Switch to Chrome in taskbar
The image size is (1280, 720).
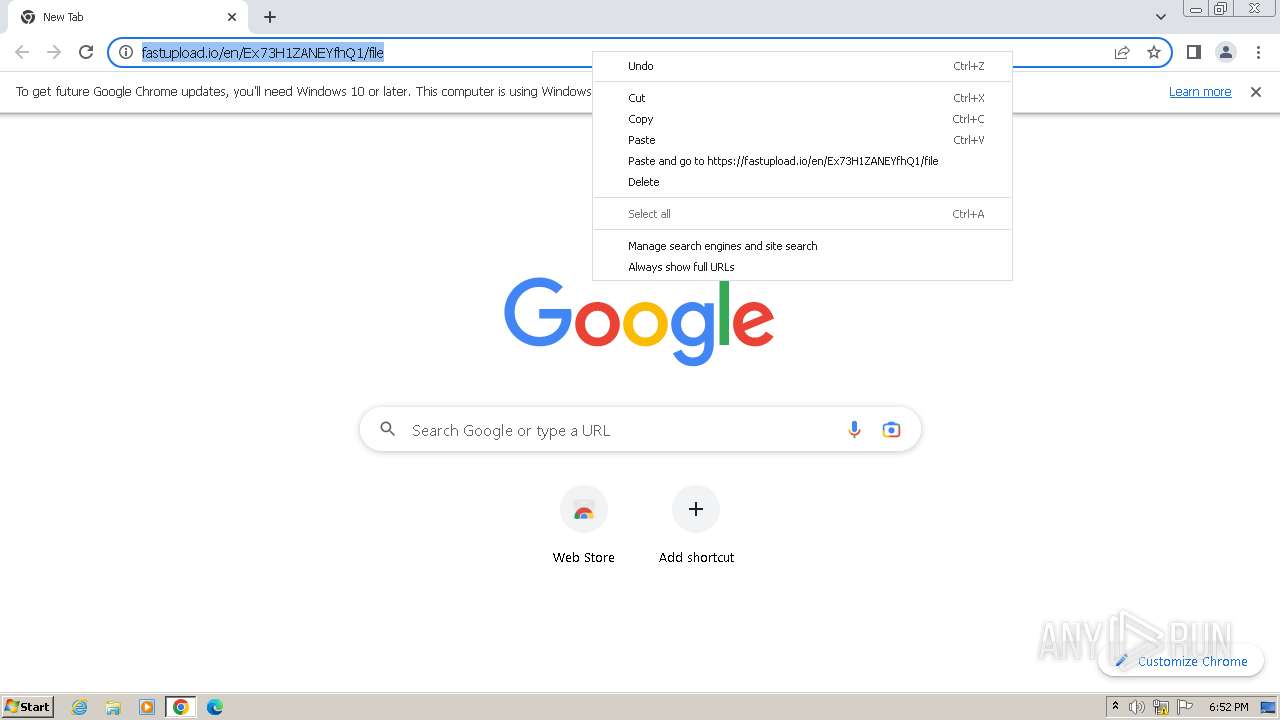point(181,707)
